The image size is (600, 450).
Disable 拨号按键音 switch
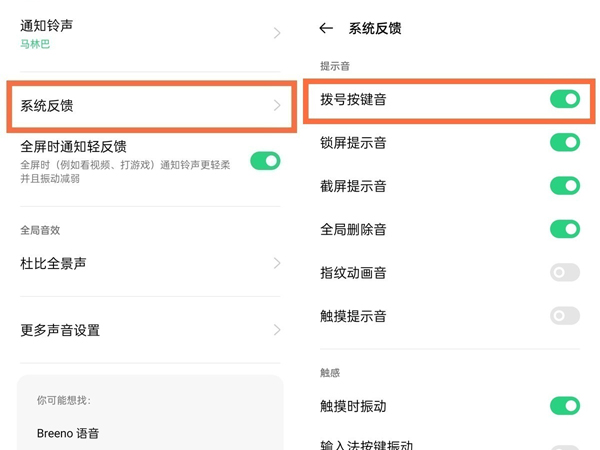(565, 100)
